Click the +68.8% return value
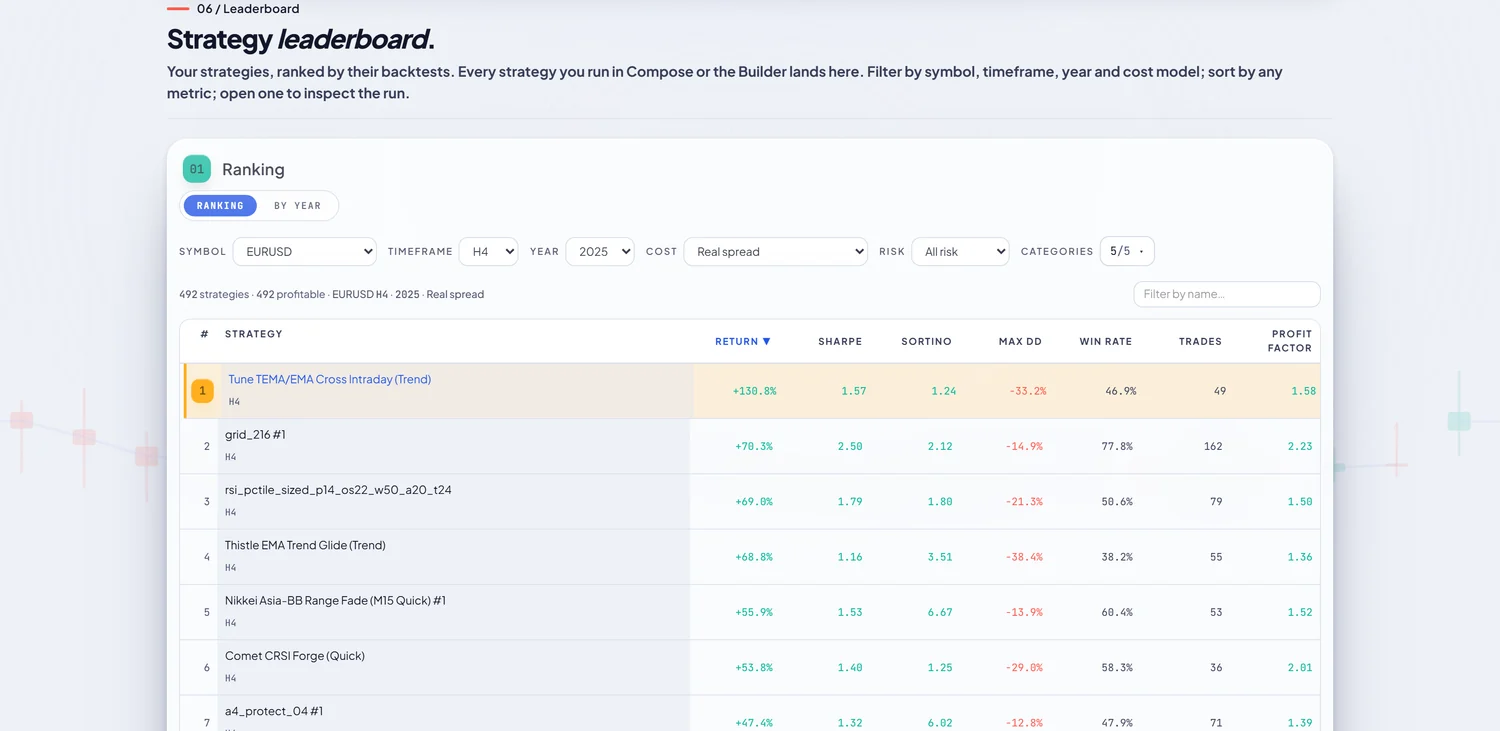The width and height of the screenshot is (1500, 731). coord(754,557)
